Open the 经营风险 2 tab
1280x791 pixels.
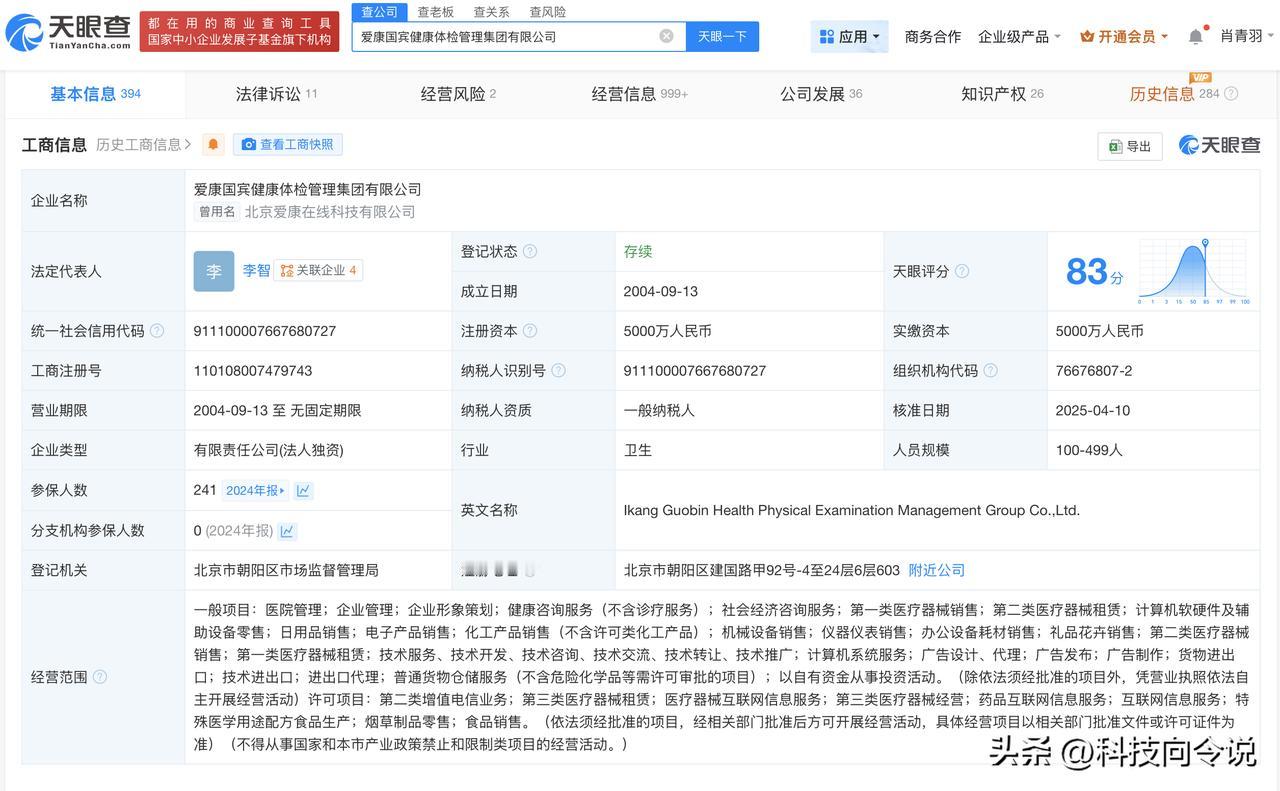tap(458, 94)
